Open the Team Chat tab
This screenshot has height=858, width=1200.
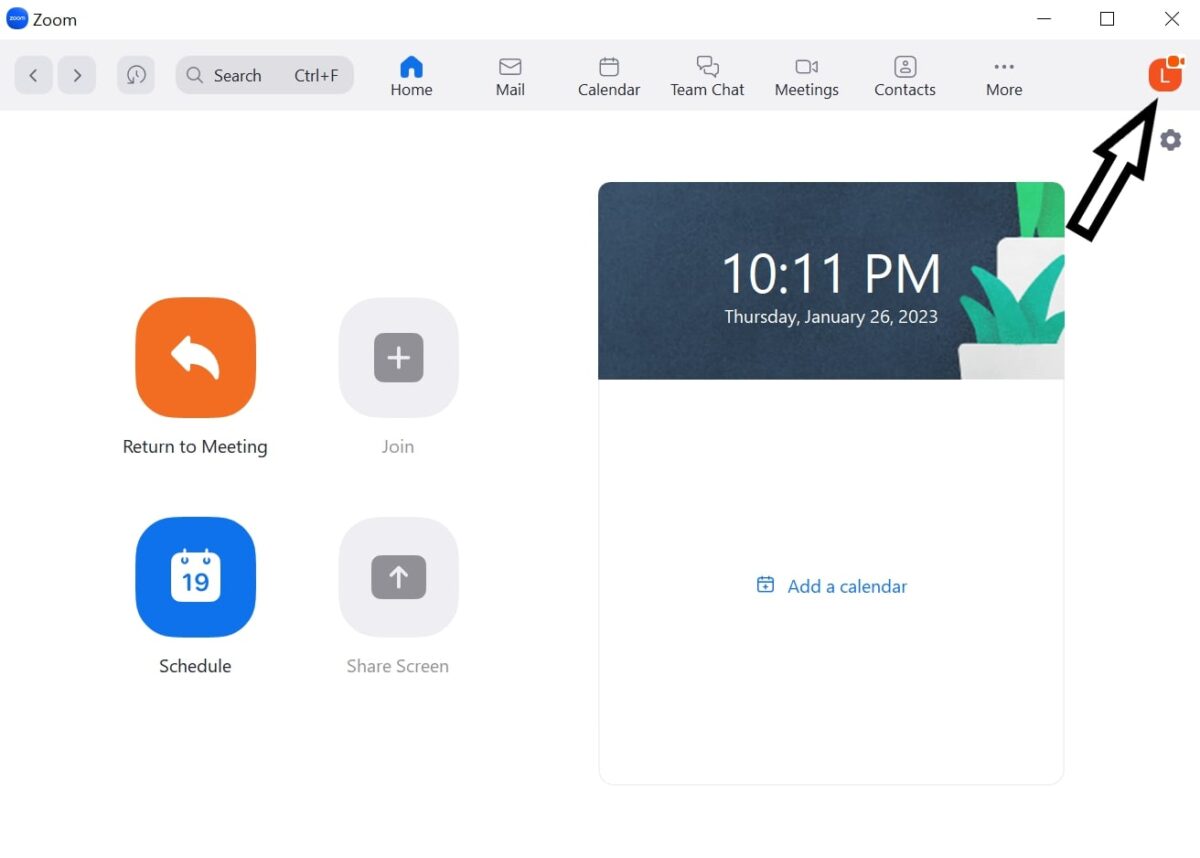[707, 76]
